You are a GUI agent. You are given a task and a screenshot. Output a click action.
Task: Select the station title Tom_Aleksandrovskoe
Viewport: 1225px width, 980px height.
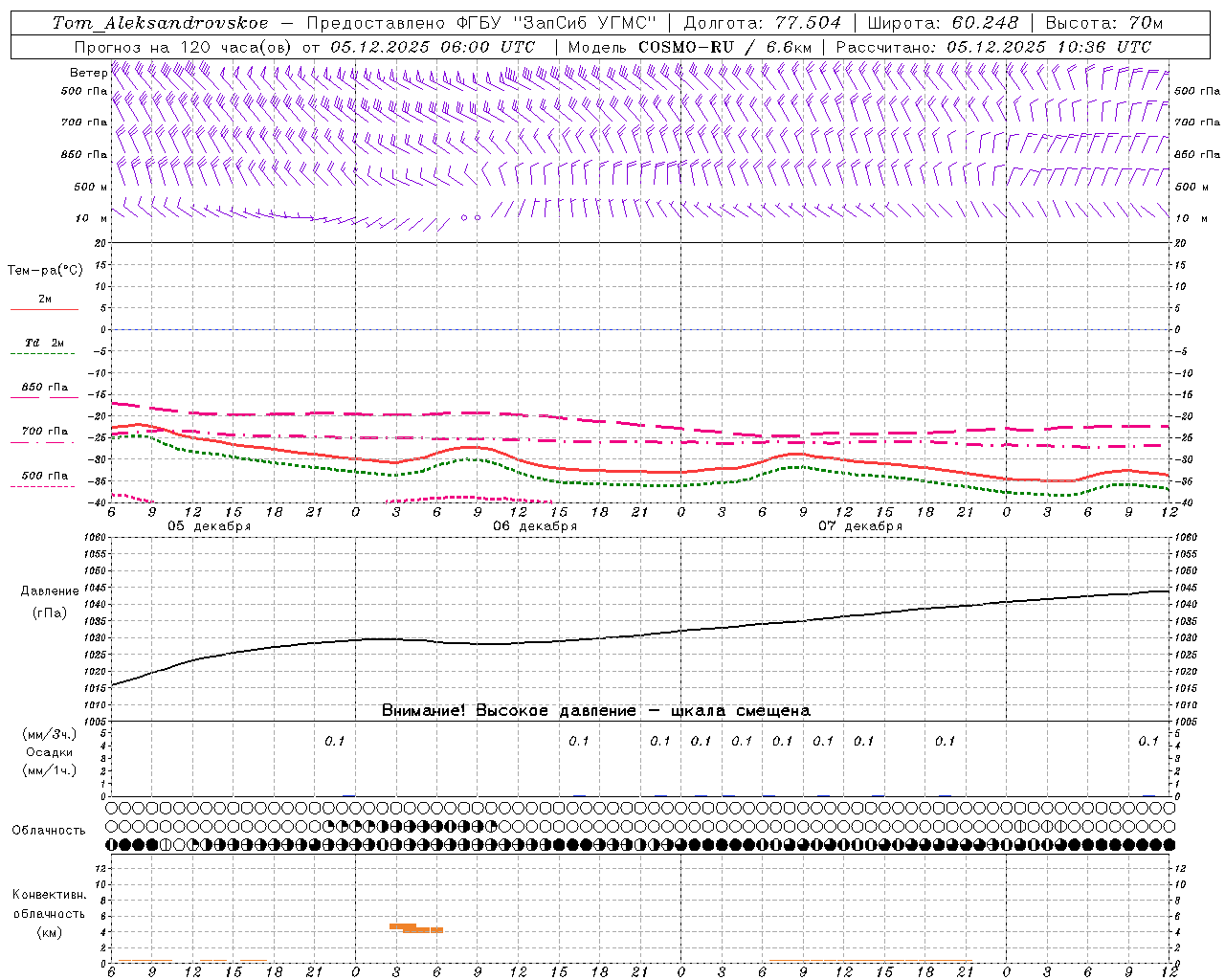click(160, 23)
